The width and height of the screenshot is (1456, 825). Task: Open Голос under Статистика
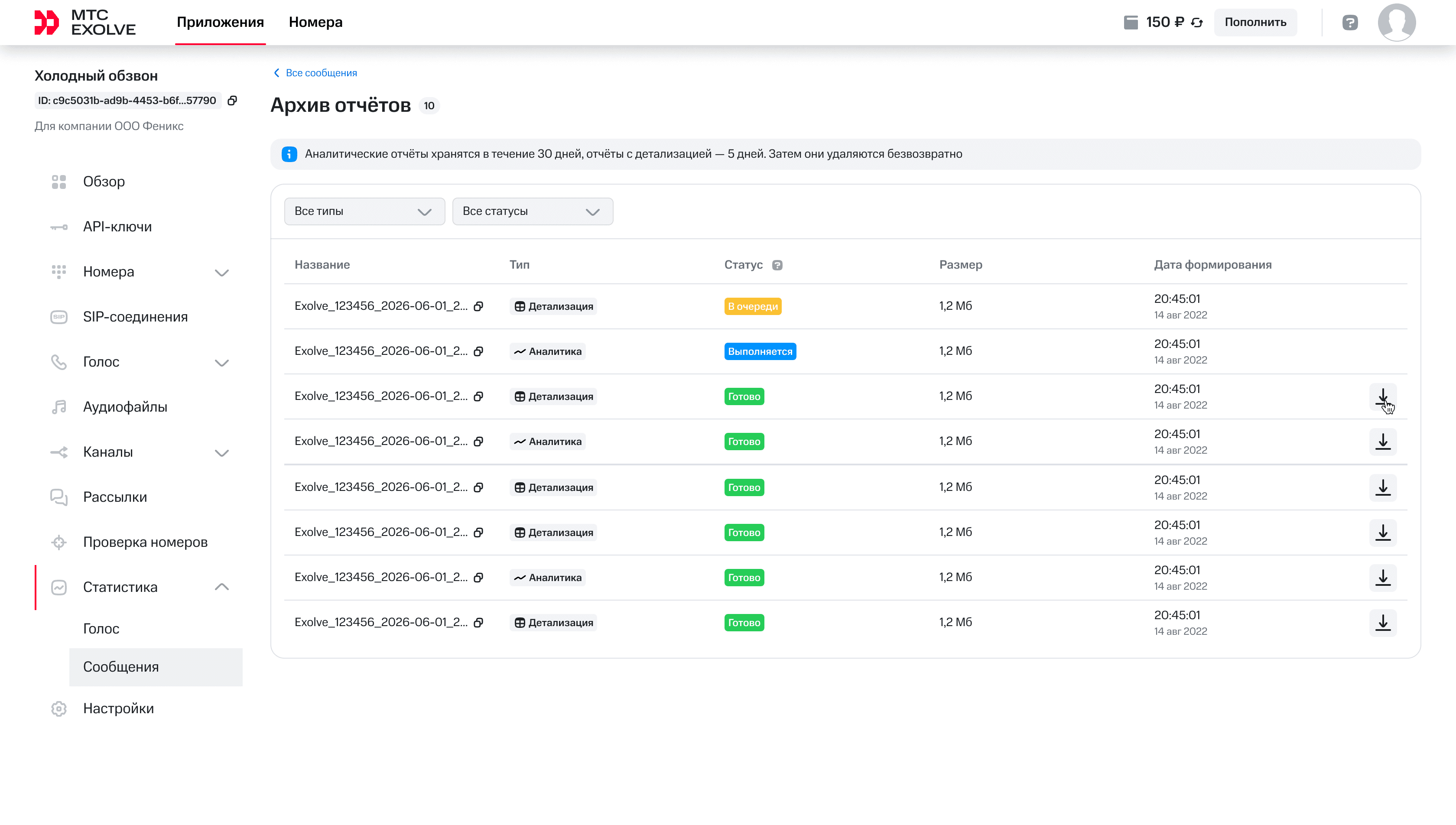[x=101, y=628]
